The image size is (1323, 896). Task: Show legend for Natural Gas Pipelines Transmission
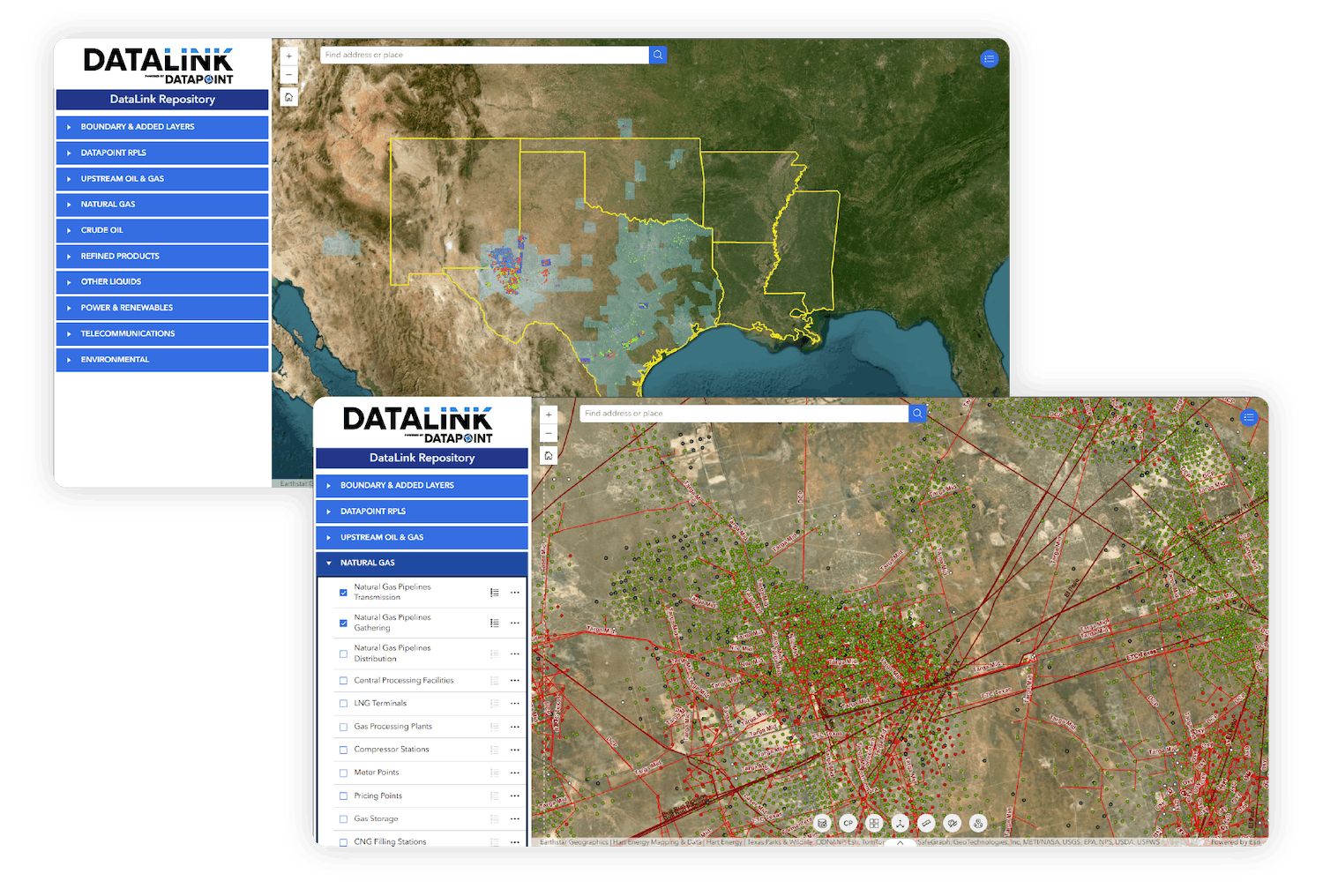pos(495,593)
